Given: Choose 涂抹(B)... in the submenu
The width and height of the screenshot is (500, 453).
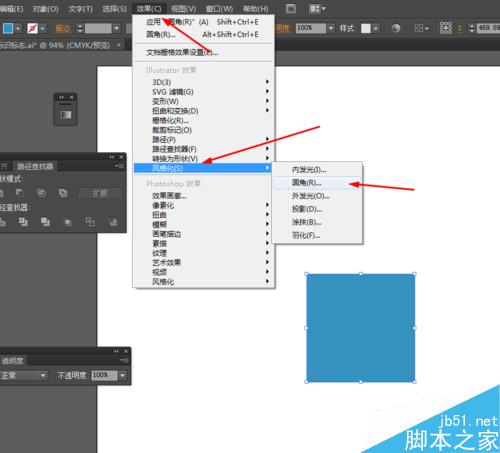Looking at the screenshot, I should pos(317,222).
